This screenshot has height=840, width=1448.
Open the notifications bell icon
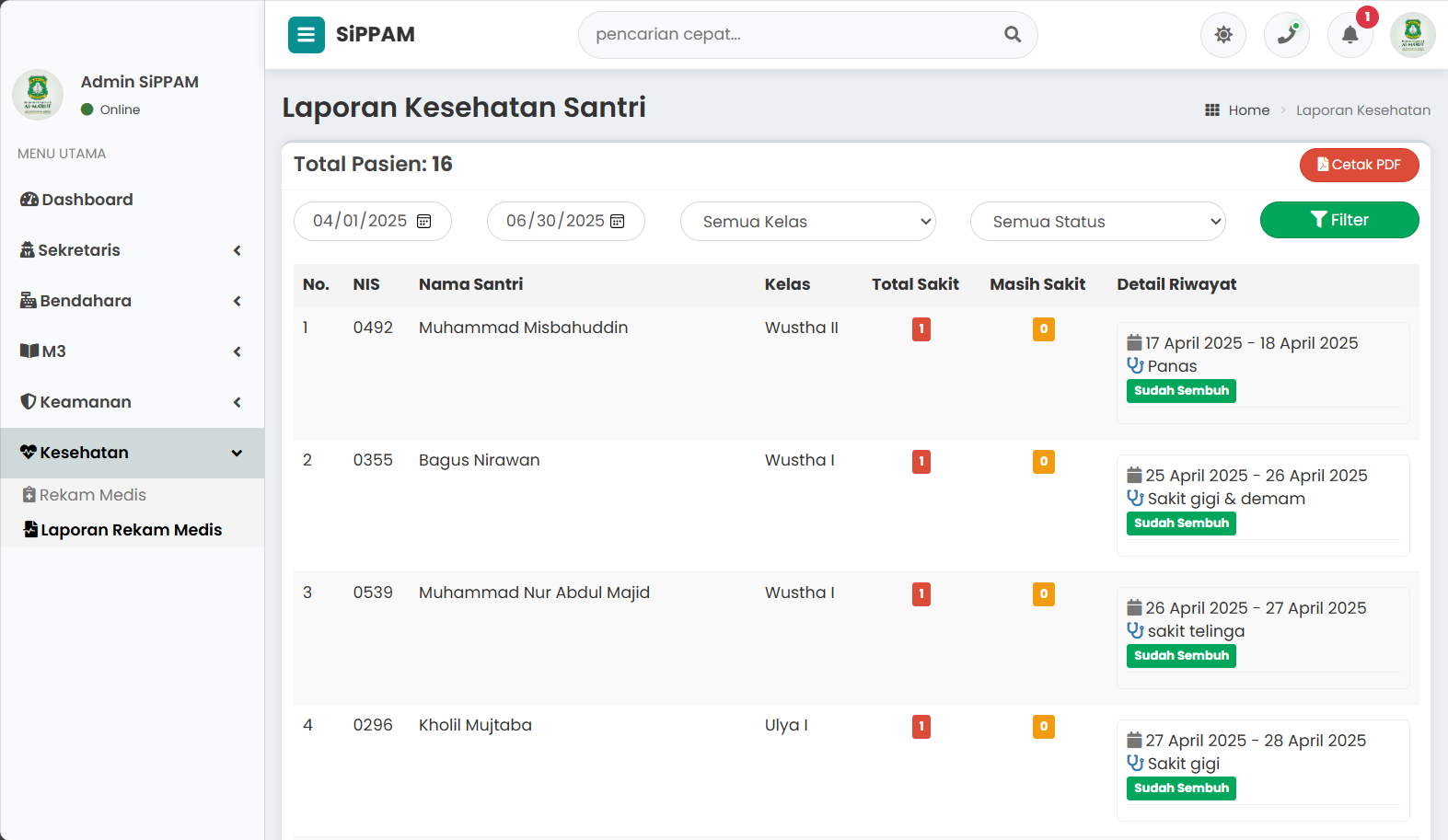pyautogui.click(x=1350, y=35)
